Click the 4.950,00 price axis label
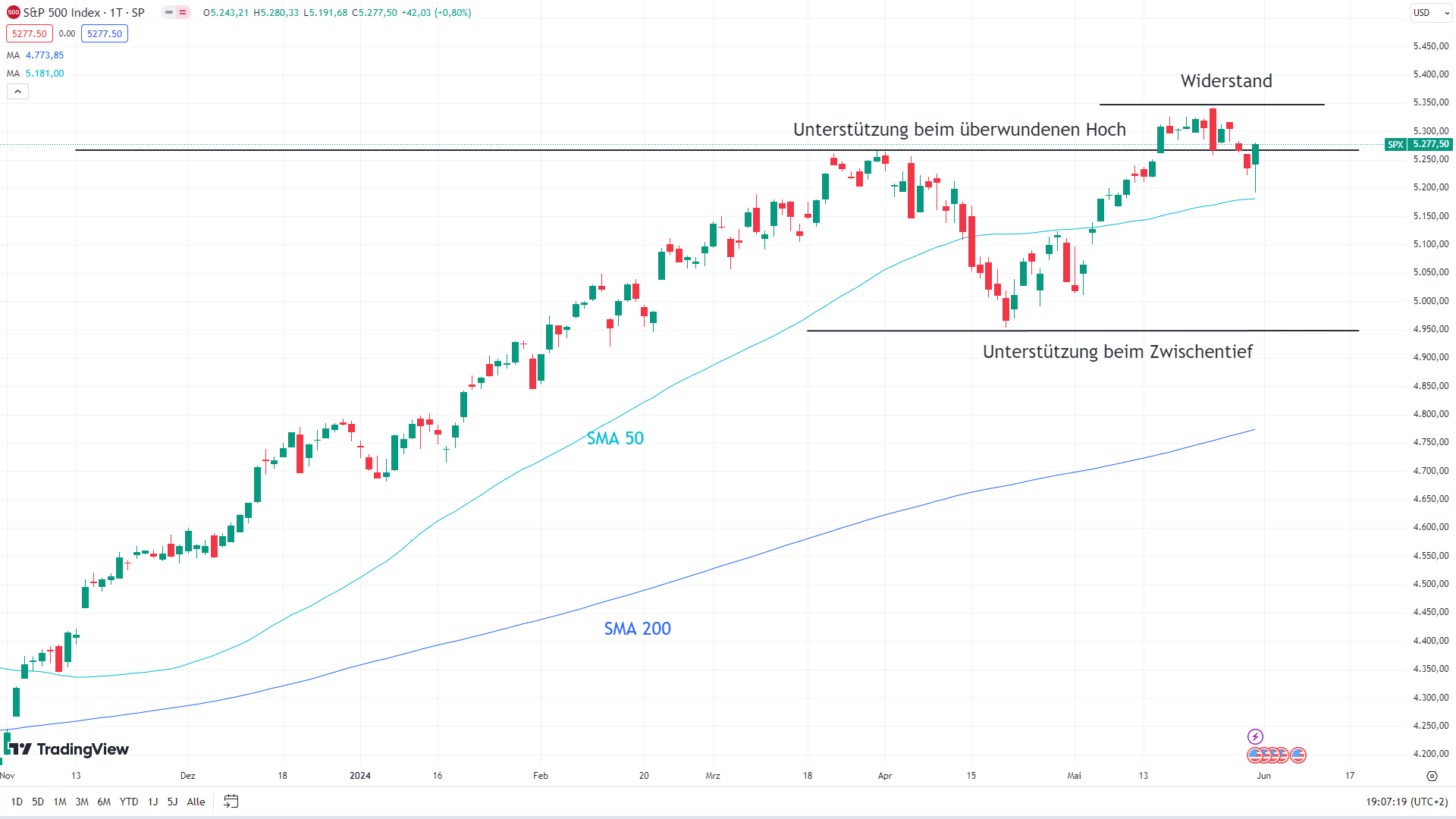1456x819 pixels. (x=1431, y=329)
